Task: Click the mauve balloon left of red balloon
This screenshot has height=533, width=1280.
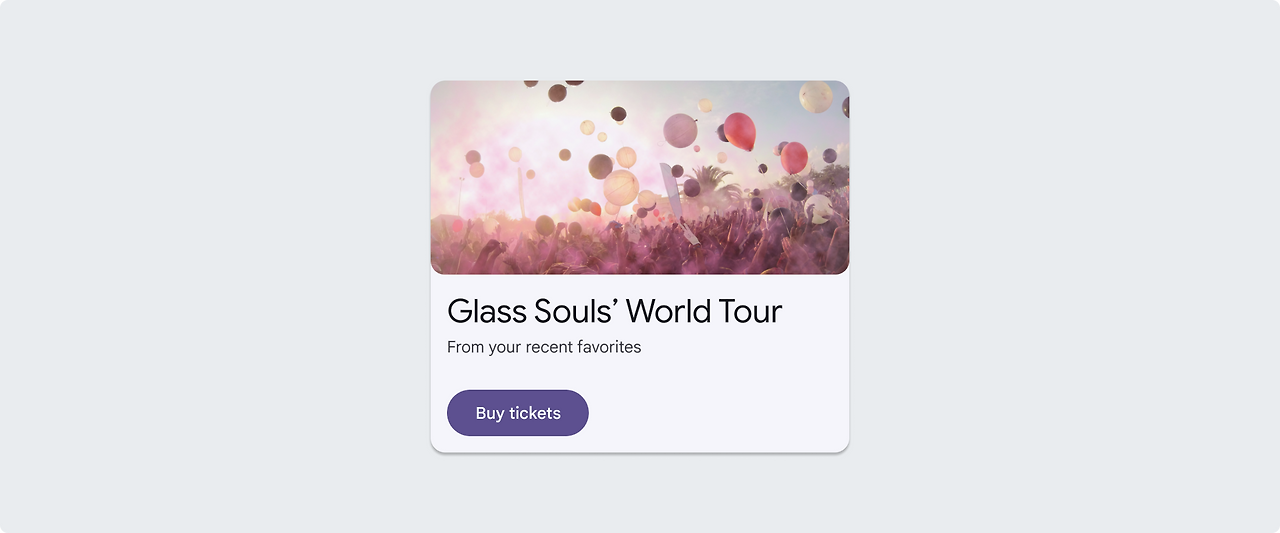Action: point(680,130)
